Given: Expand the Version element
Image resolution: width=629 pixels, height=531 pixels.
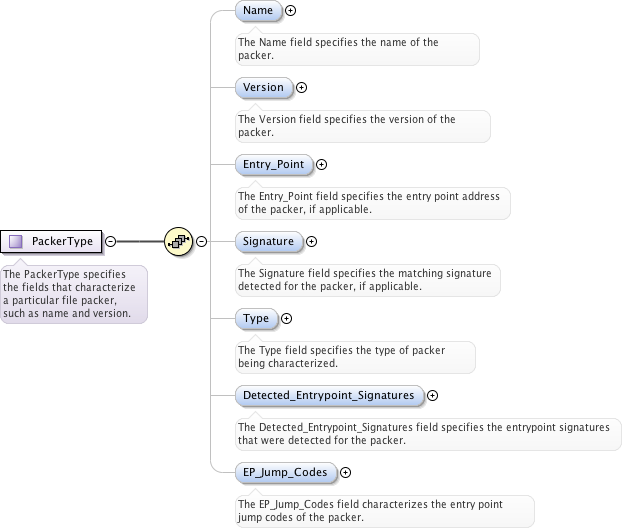Looking at the screenshot, I should point(301,87).
